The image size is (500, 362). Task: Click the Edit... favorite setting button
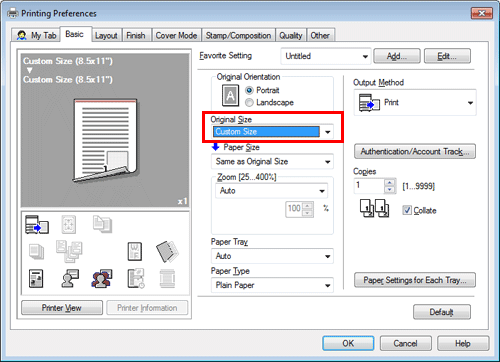click(447, 56)
